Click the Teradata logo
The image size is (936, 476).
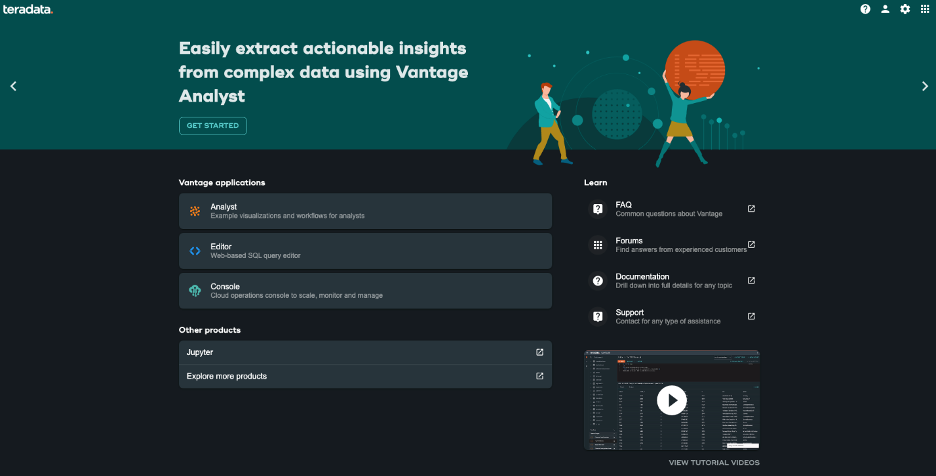click(27, 9)
